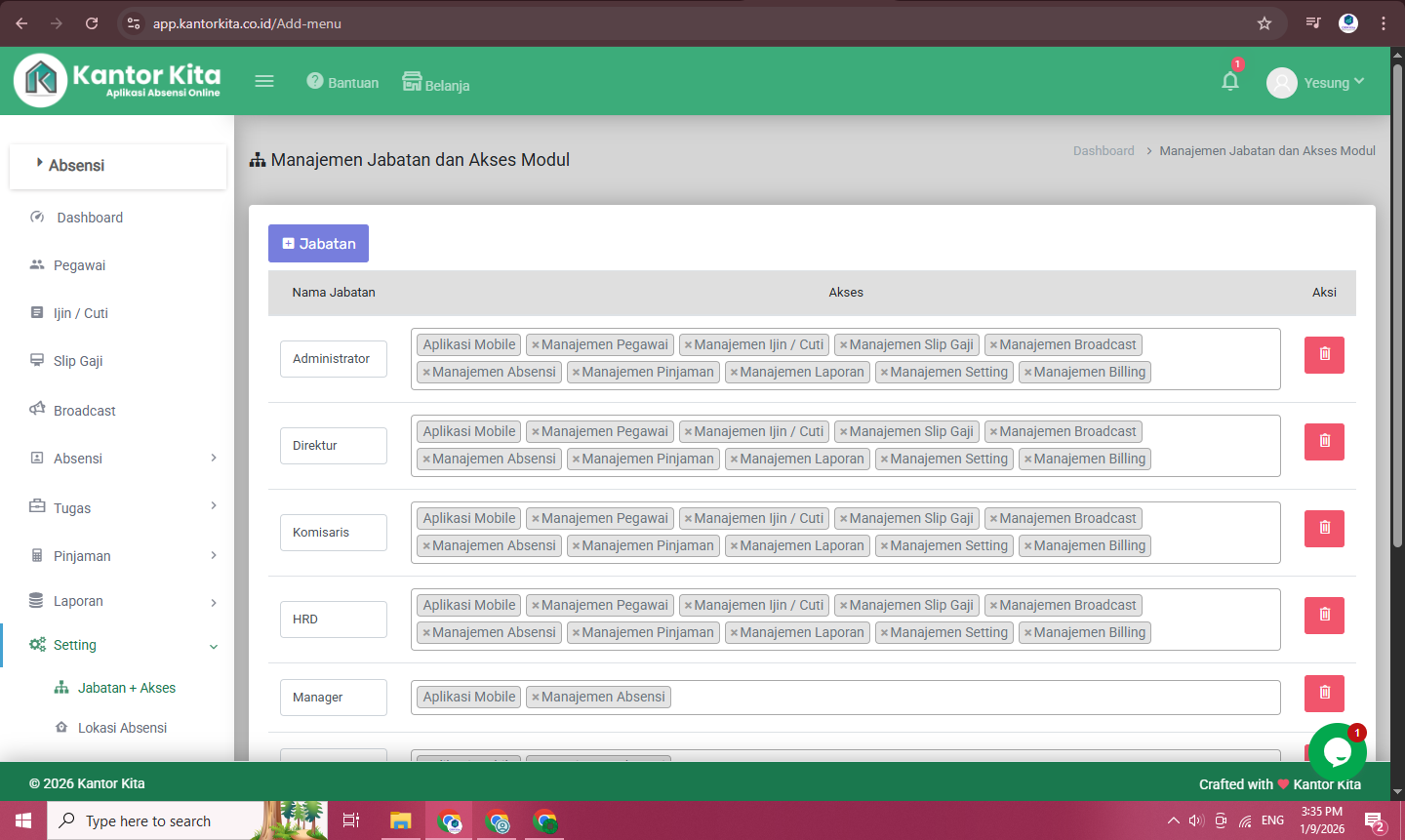Open the live chat bubble widget
The image size is (1405, 840).
(1337, 751)
